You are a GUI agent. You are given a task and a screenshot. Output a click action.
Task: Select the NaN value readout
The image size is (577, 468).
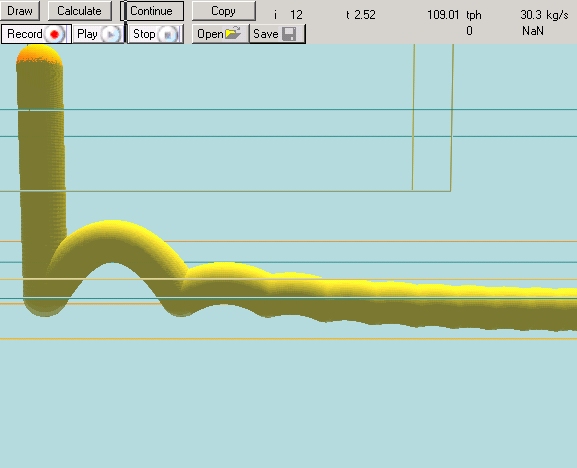532,31
